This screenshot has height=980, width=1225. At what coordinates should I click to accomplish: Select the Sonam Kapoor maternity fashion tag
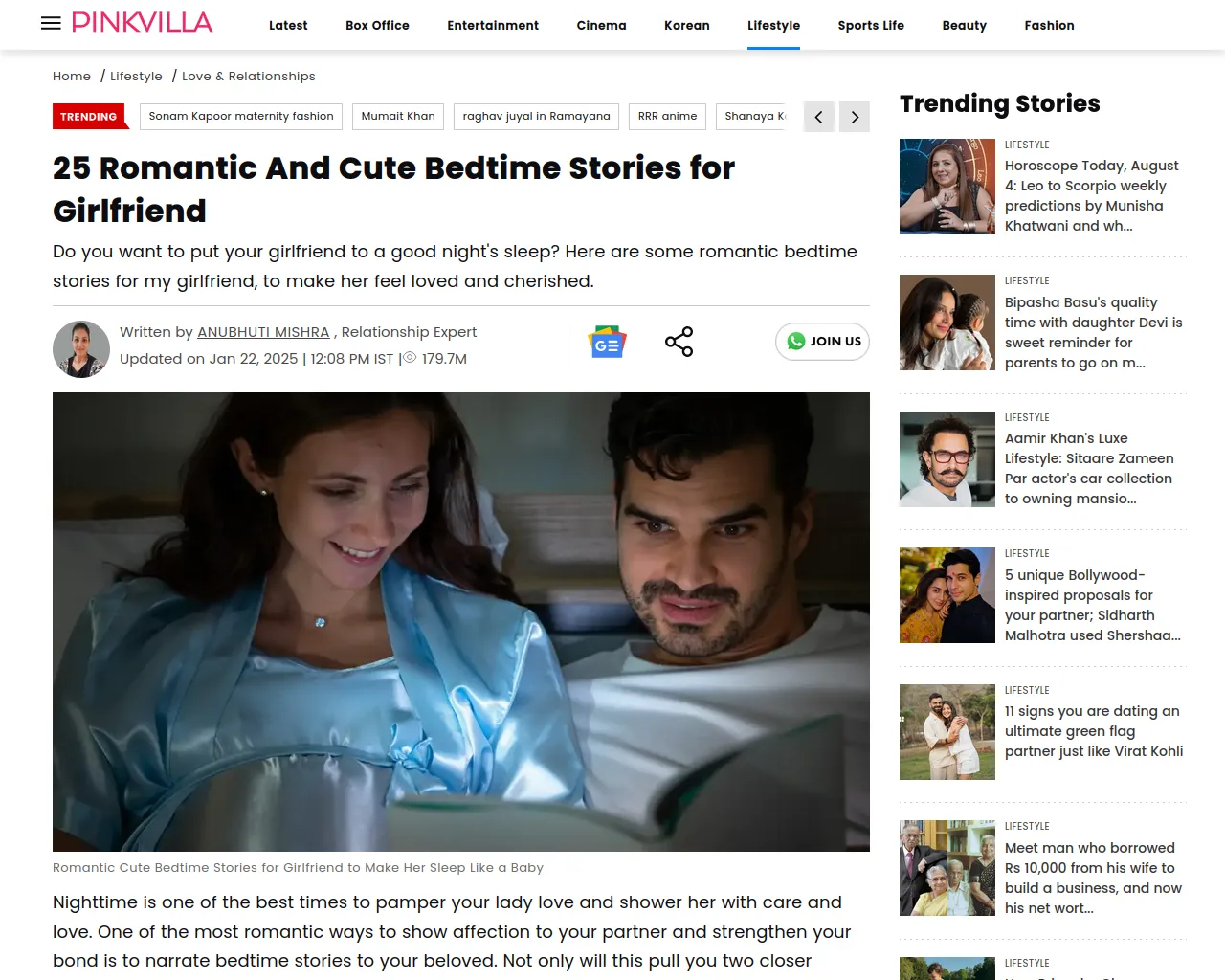point(241,117)
